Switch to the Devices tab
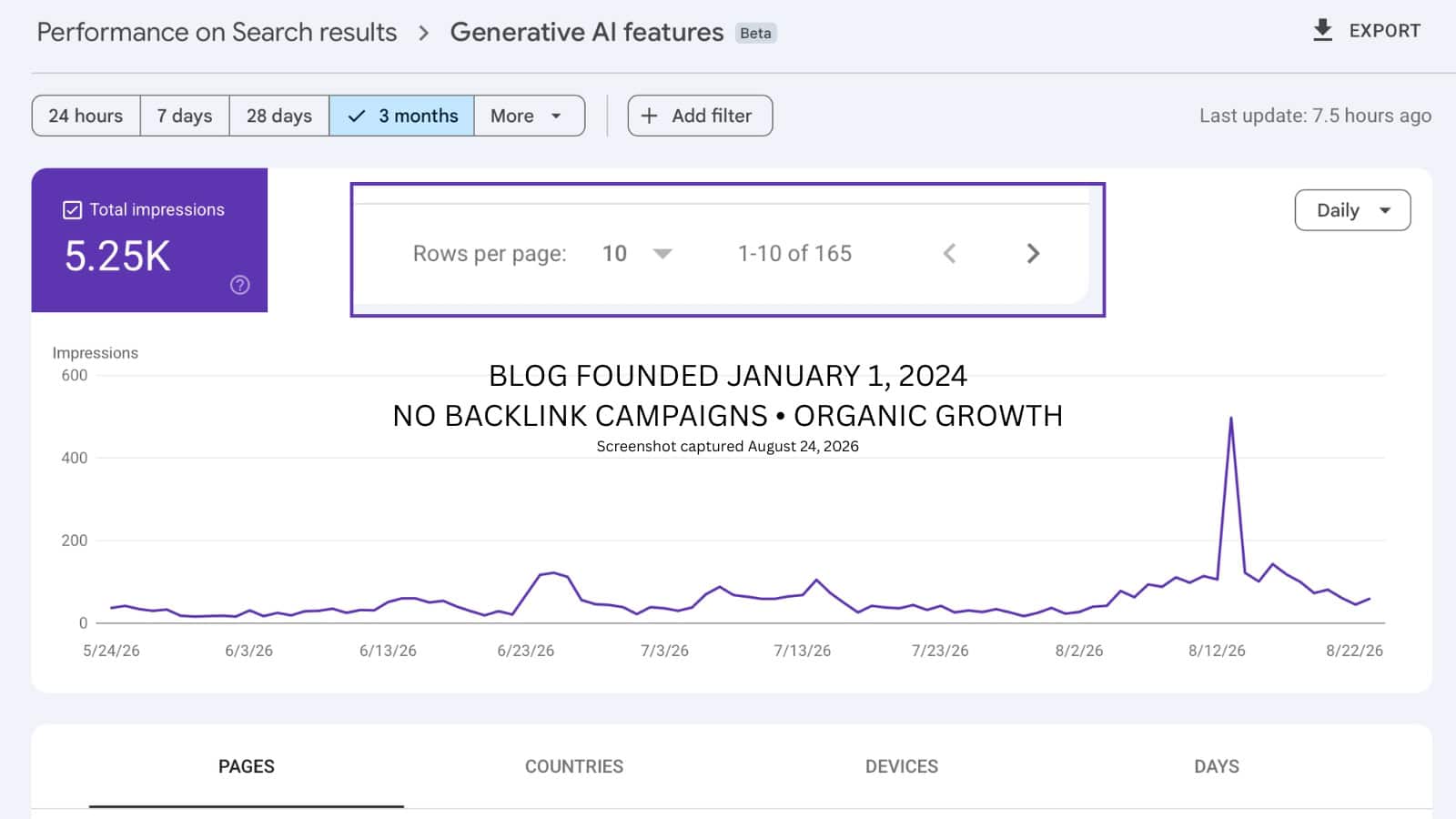Viewport: 1456px width, 819px height. (x=902, y=766)
